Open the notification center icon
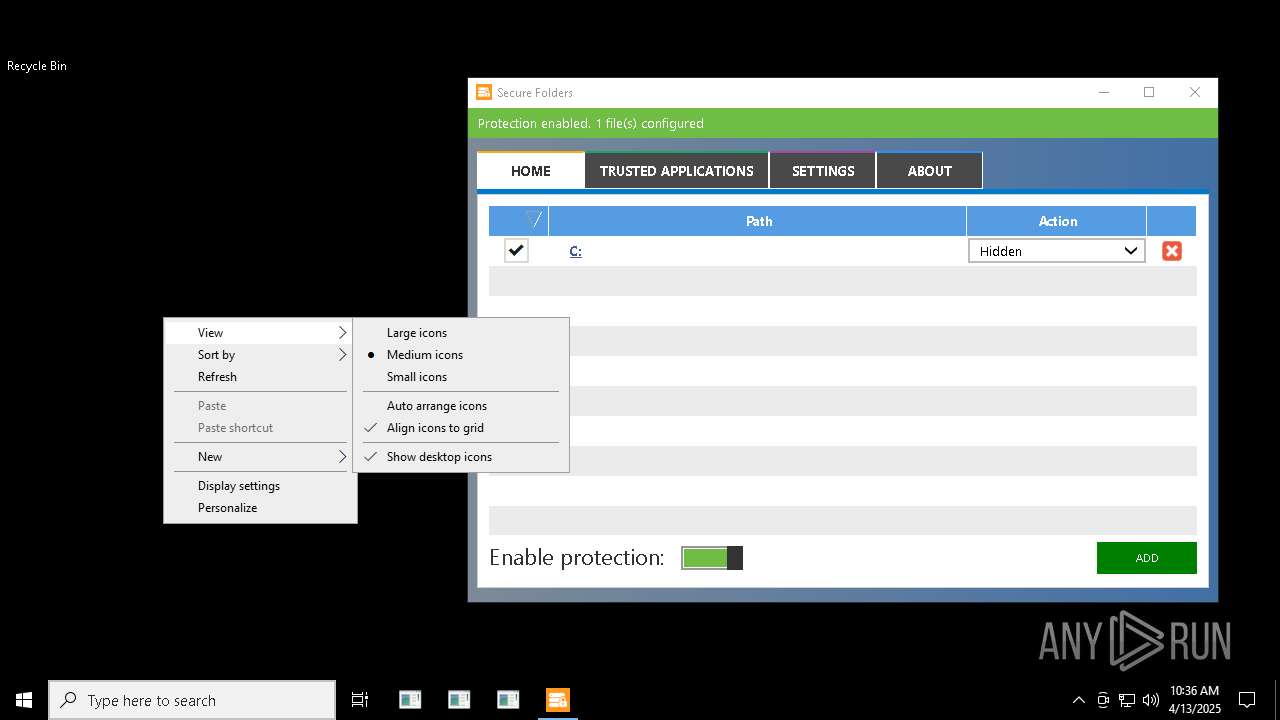 point(1247,700)
